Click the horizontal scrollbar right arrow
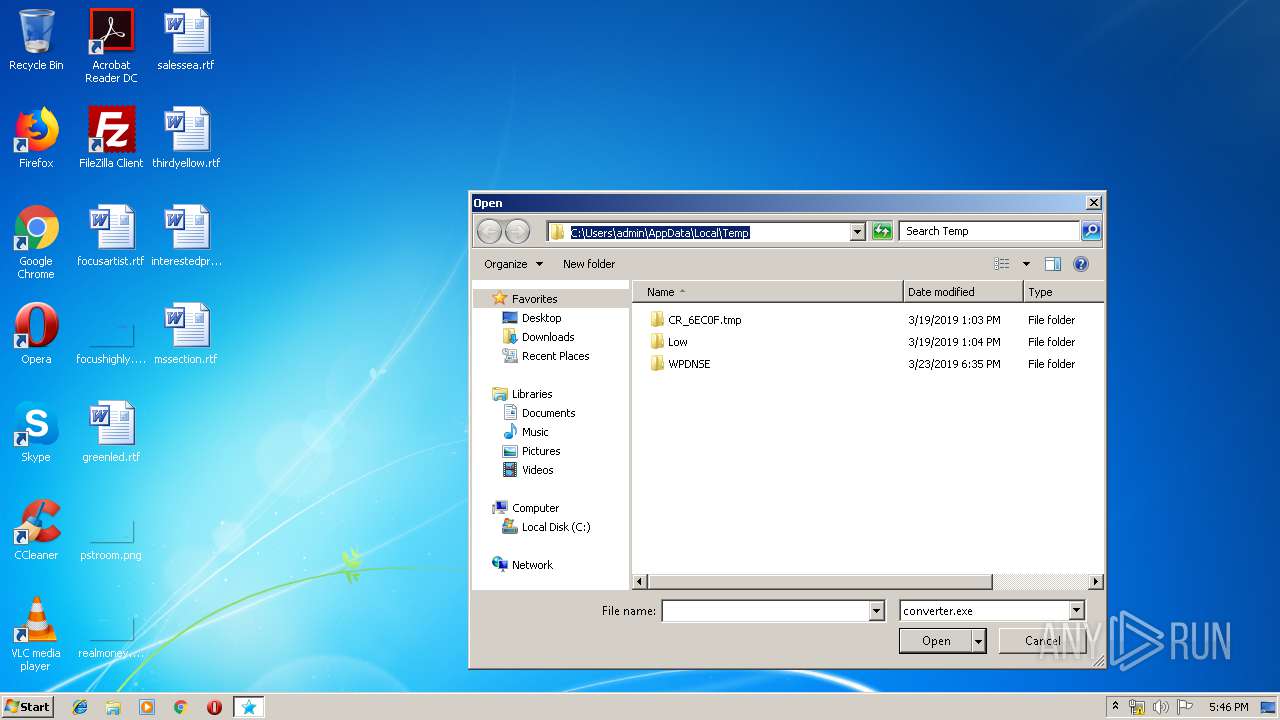Screen dimensions: 1280x720 [x=1096, y=581]
